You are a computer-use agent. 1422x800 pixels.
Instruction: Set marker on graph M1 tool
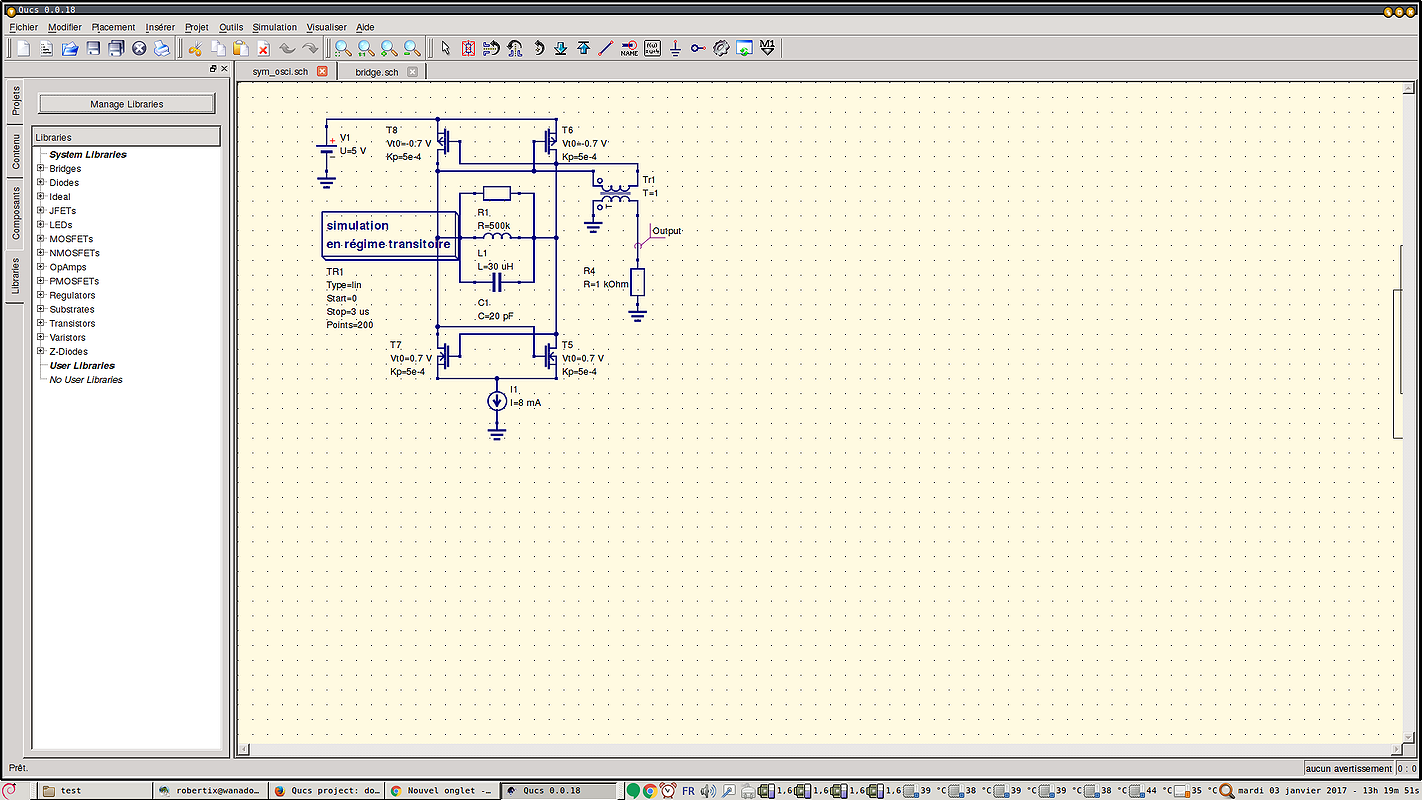767,48
